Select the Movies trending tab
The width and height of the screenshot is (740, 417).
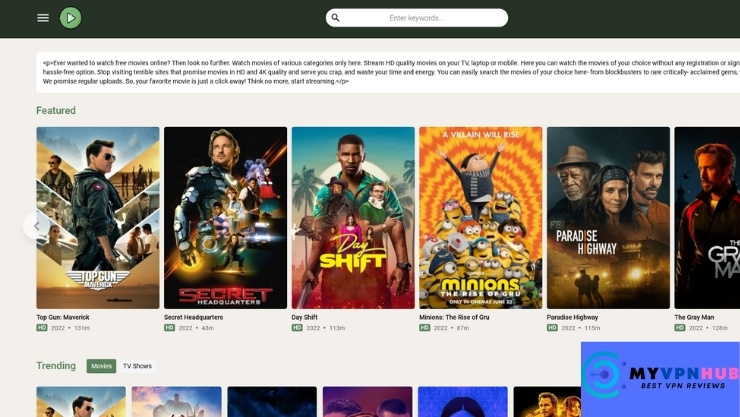click(x=101, y=366)
